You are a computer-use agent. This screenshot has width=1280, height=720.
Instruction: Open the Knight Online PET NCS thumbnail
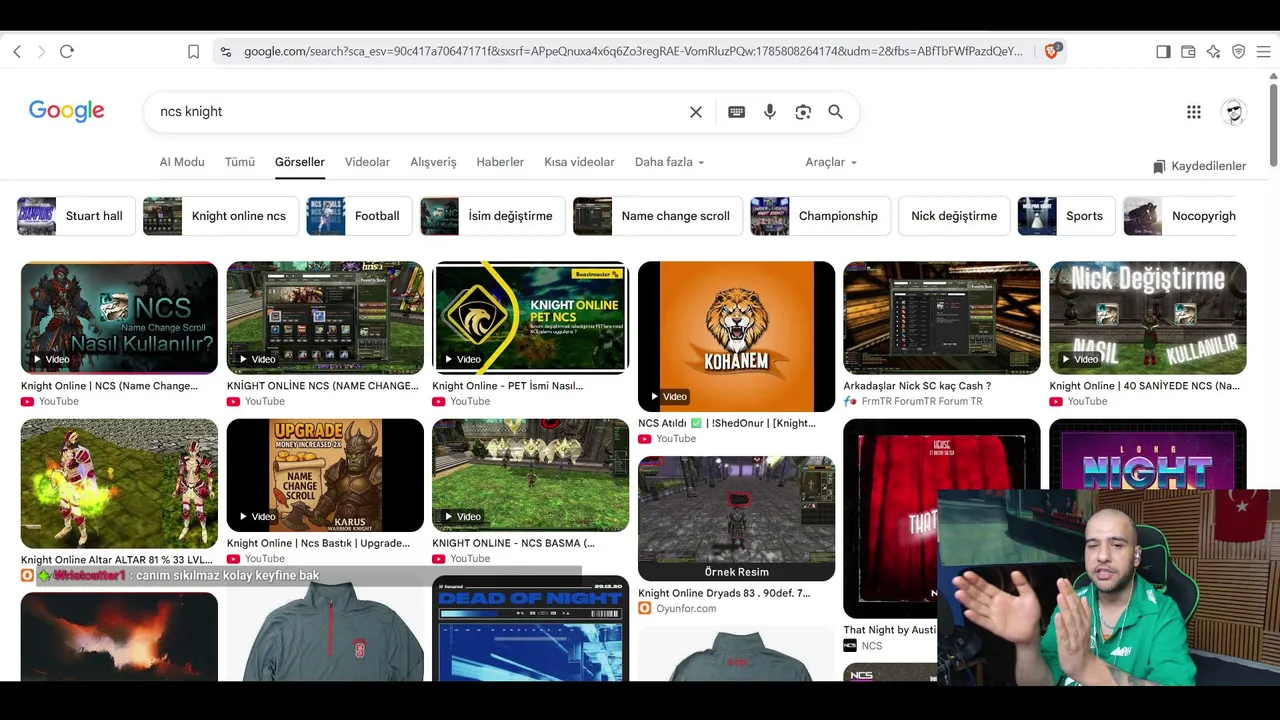tap(531, 318)
